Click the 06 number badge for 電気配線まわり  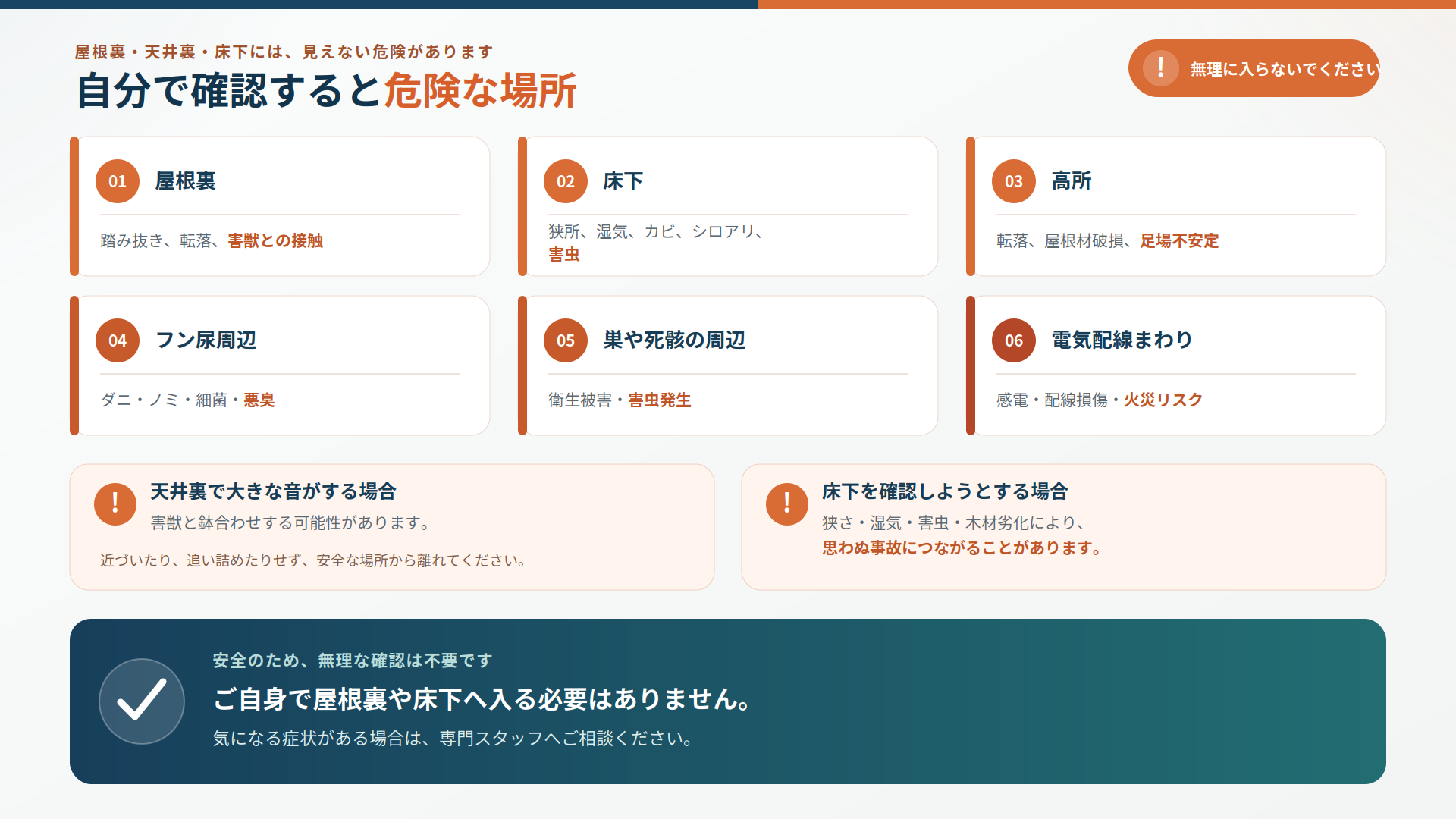[1014, 340]
